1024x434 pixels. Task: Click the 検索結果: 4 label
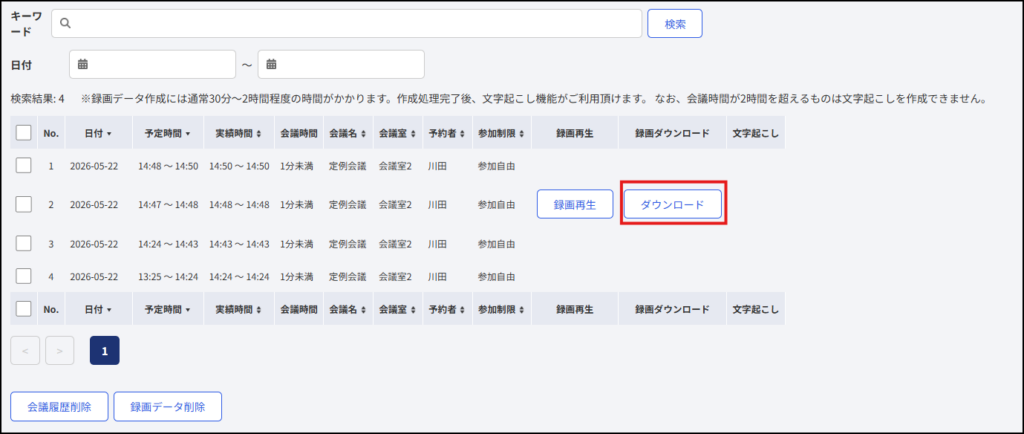[37, 99]
